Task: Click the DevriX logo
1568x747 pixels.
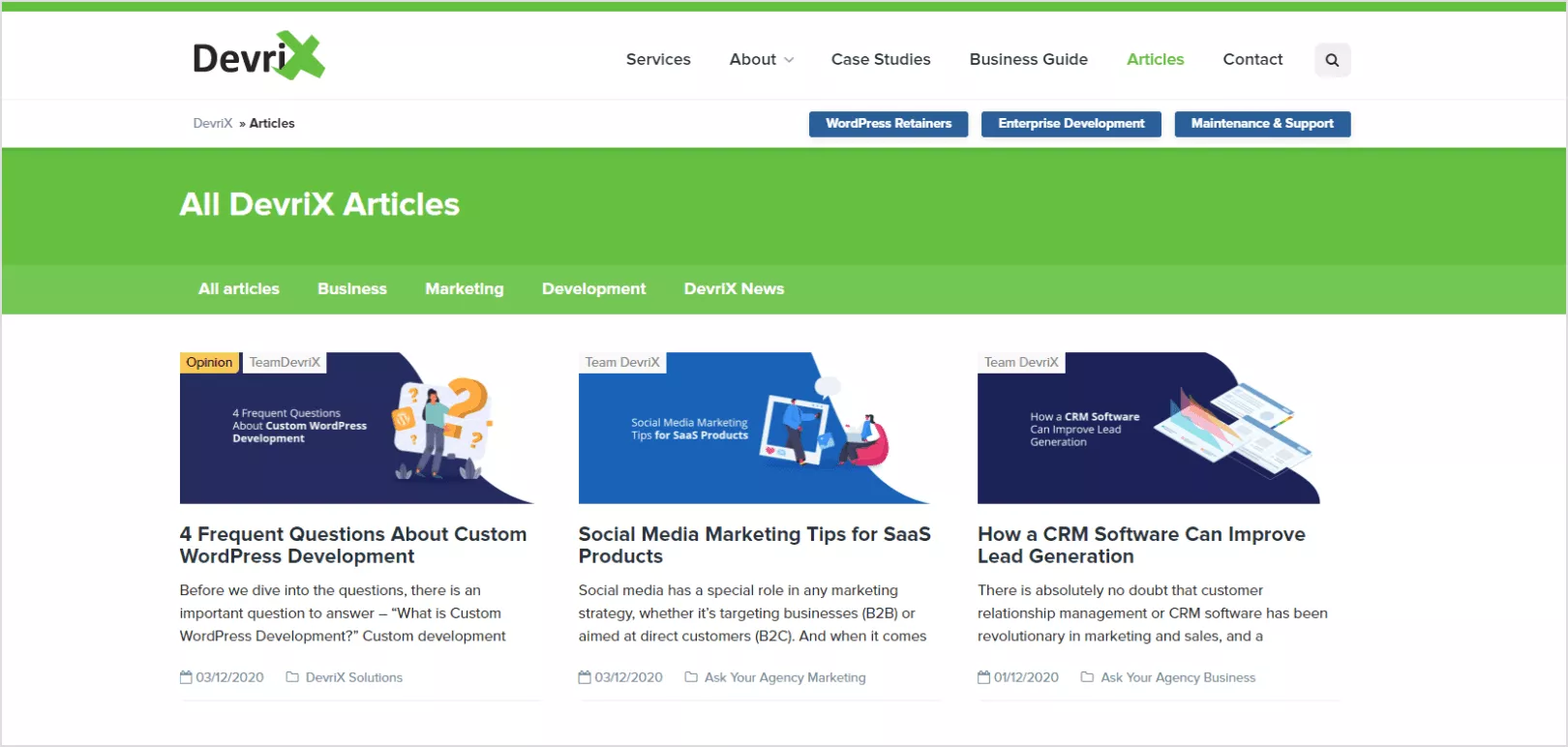Action: coord(258,56)
